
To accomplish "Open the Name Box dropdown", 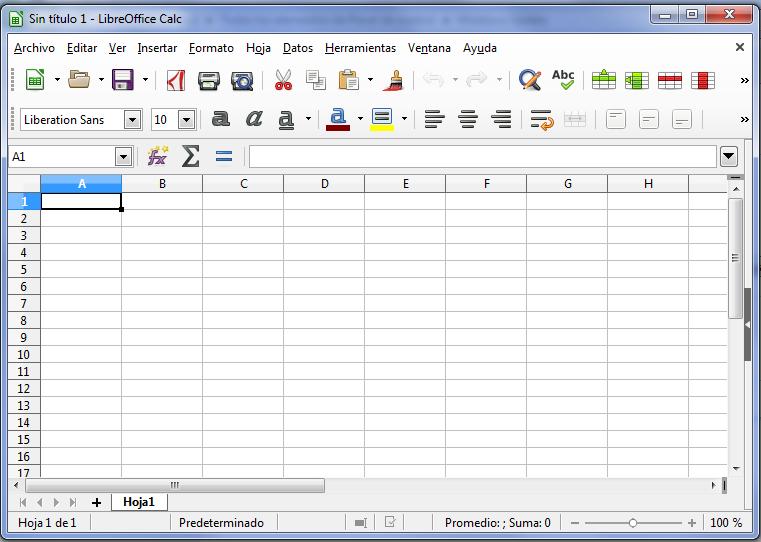I will click(x=124, y=157).
